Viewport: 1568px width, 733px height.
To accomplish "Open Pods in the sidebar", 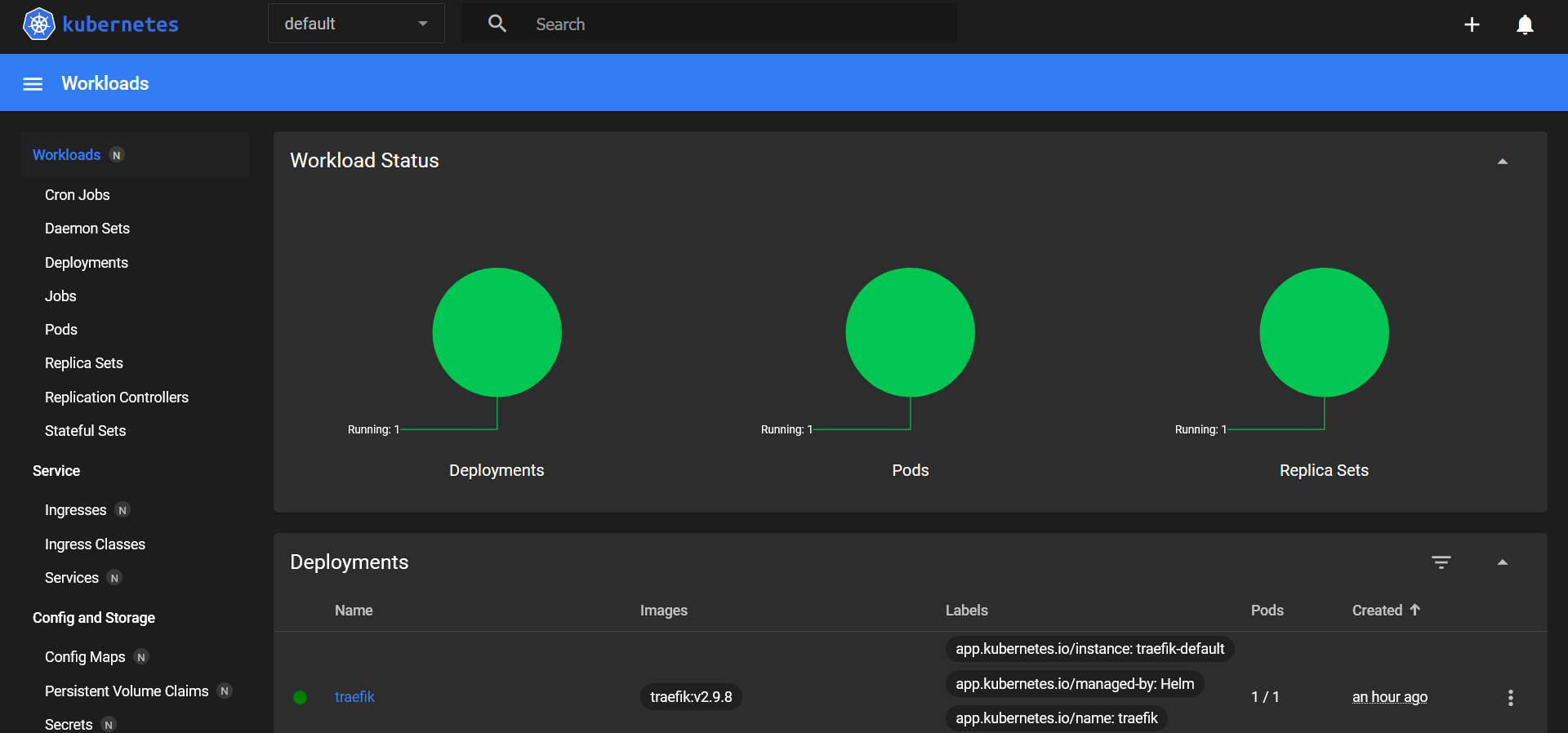I will tap(61, 330).
